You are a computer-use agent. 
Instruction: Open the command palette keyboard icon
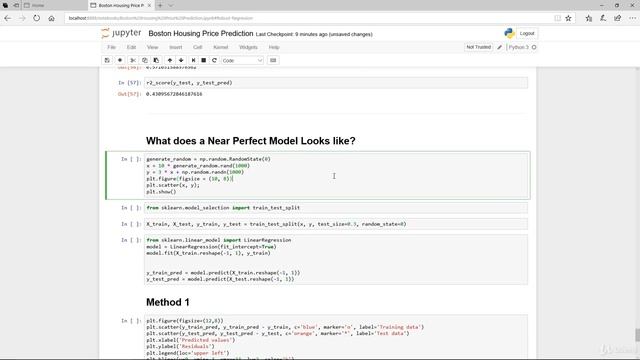coord(273,60)
